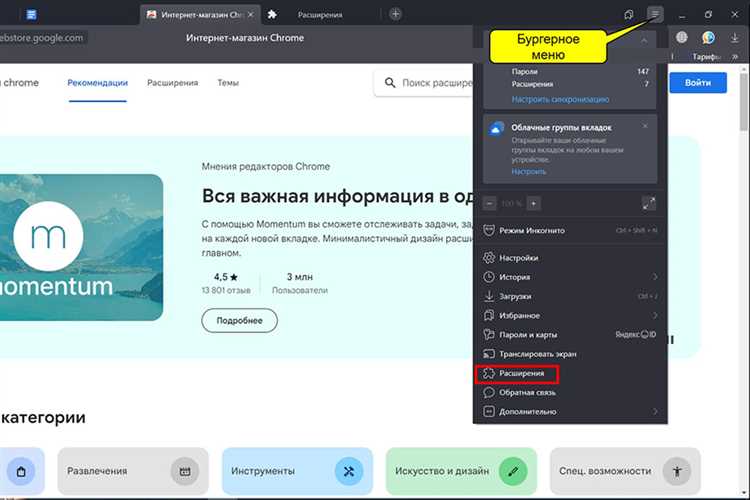Click the new tab plus button
The image size is (750, 500).
point(395,14)
